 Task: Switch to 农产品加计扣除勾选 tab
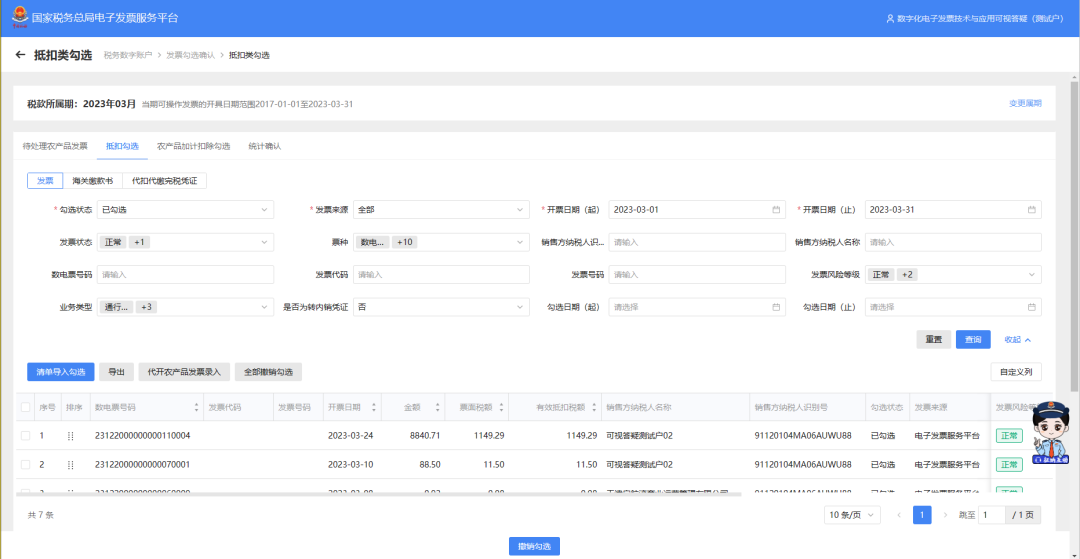point(194,146)
